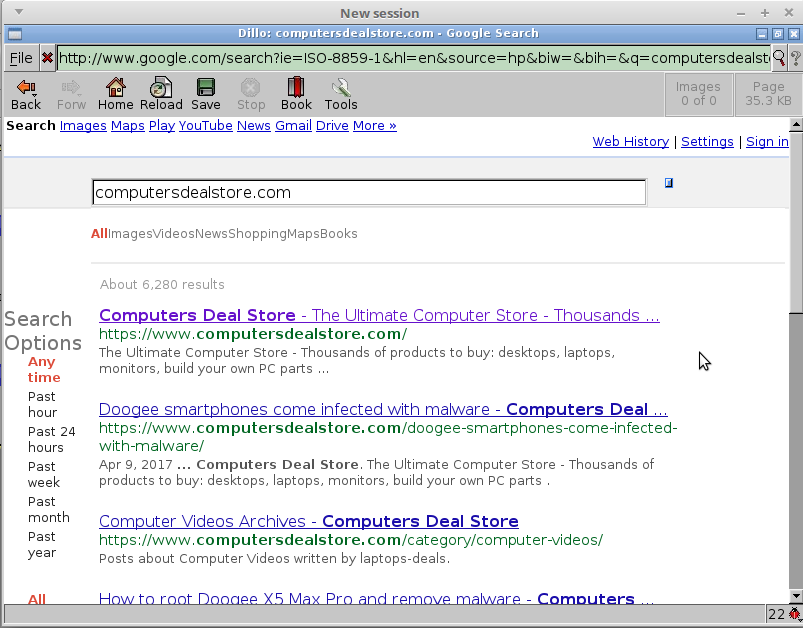The height and width of the screenshot is (628, 803).
Task: Click the New session maximize plus button
Action: coord(765,13)
